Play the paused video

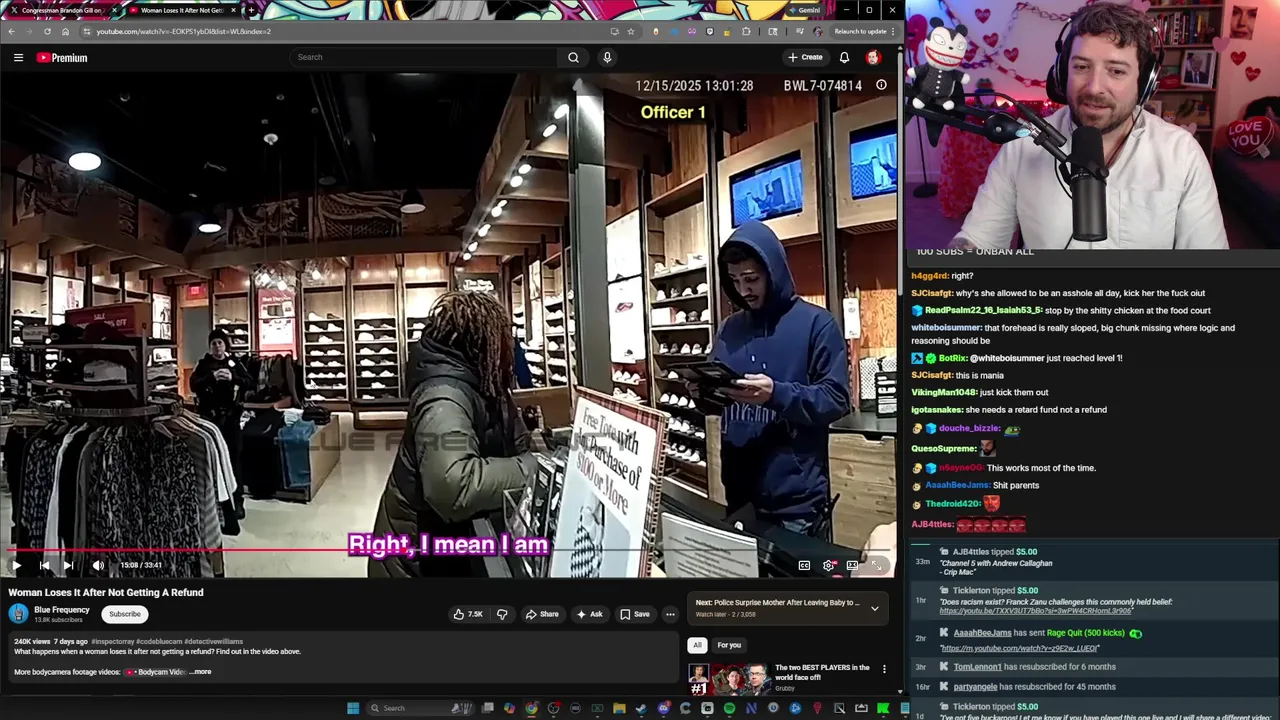16,565
